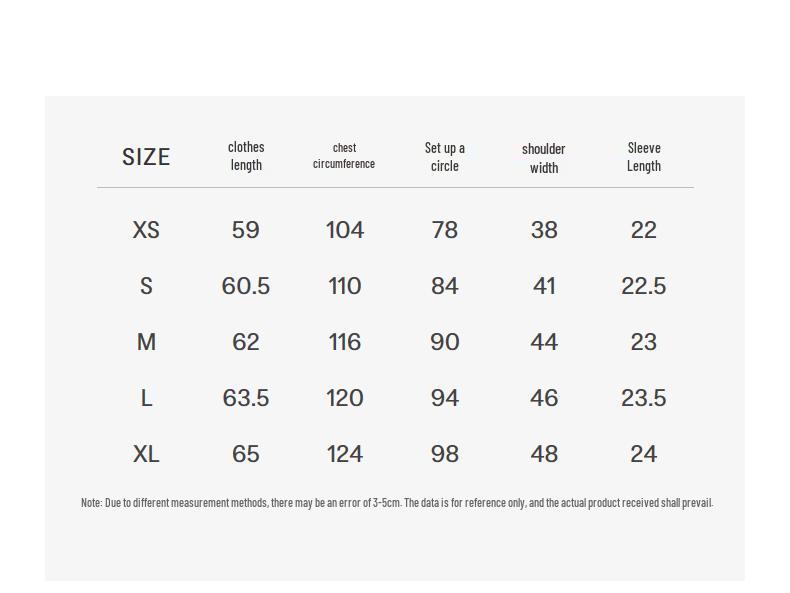Click the Set up a circle header
The width and height of the screenshot is (790, 593).
[444, 157]
